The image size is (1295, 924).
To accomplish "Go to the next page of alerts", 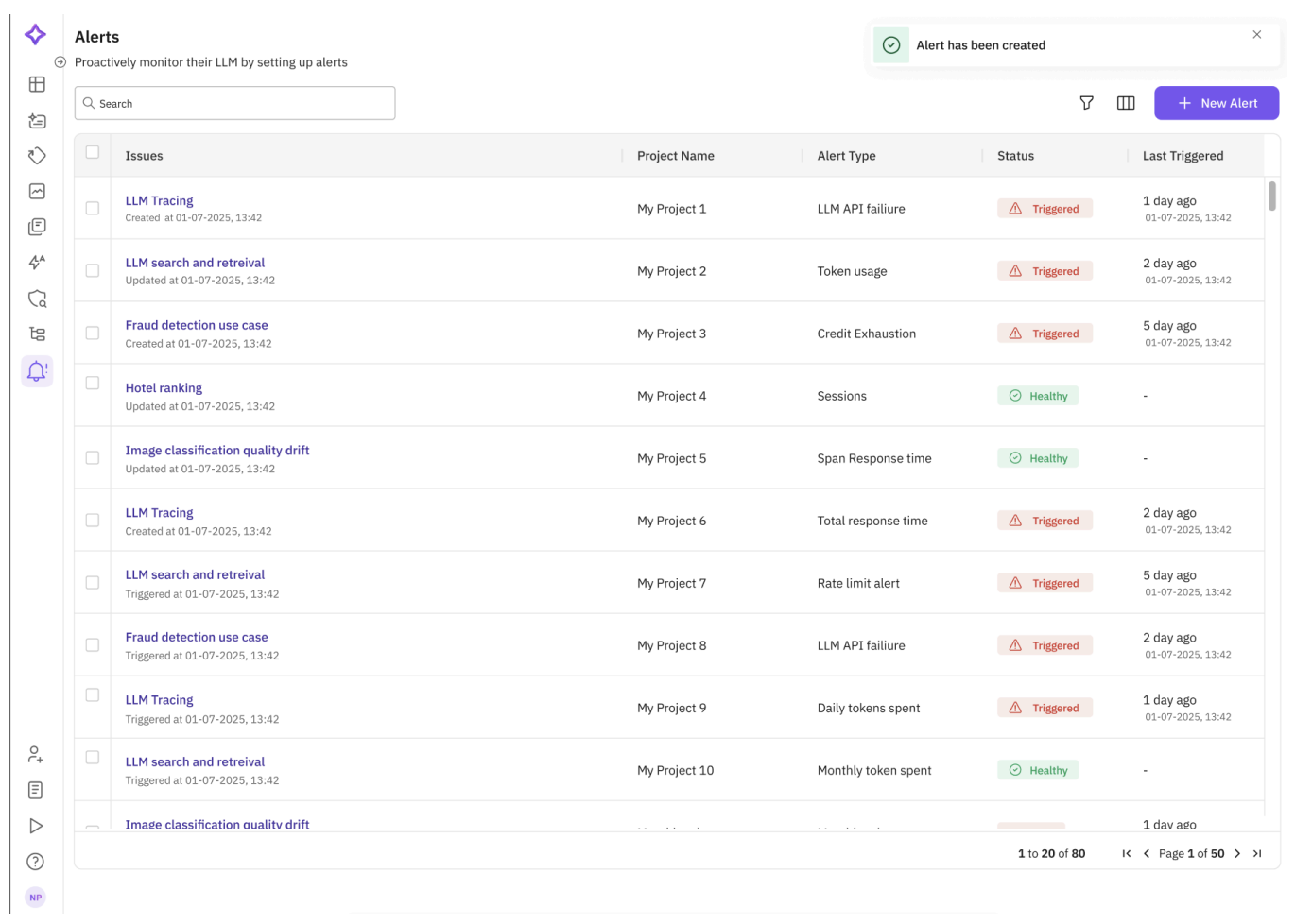I will click(x=1237, y=853).
